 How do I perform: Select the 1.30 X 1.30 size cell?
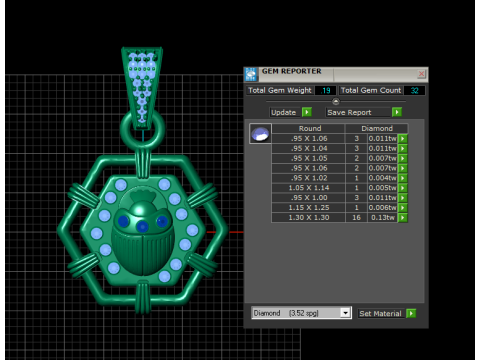(x=309, y=218)
